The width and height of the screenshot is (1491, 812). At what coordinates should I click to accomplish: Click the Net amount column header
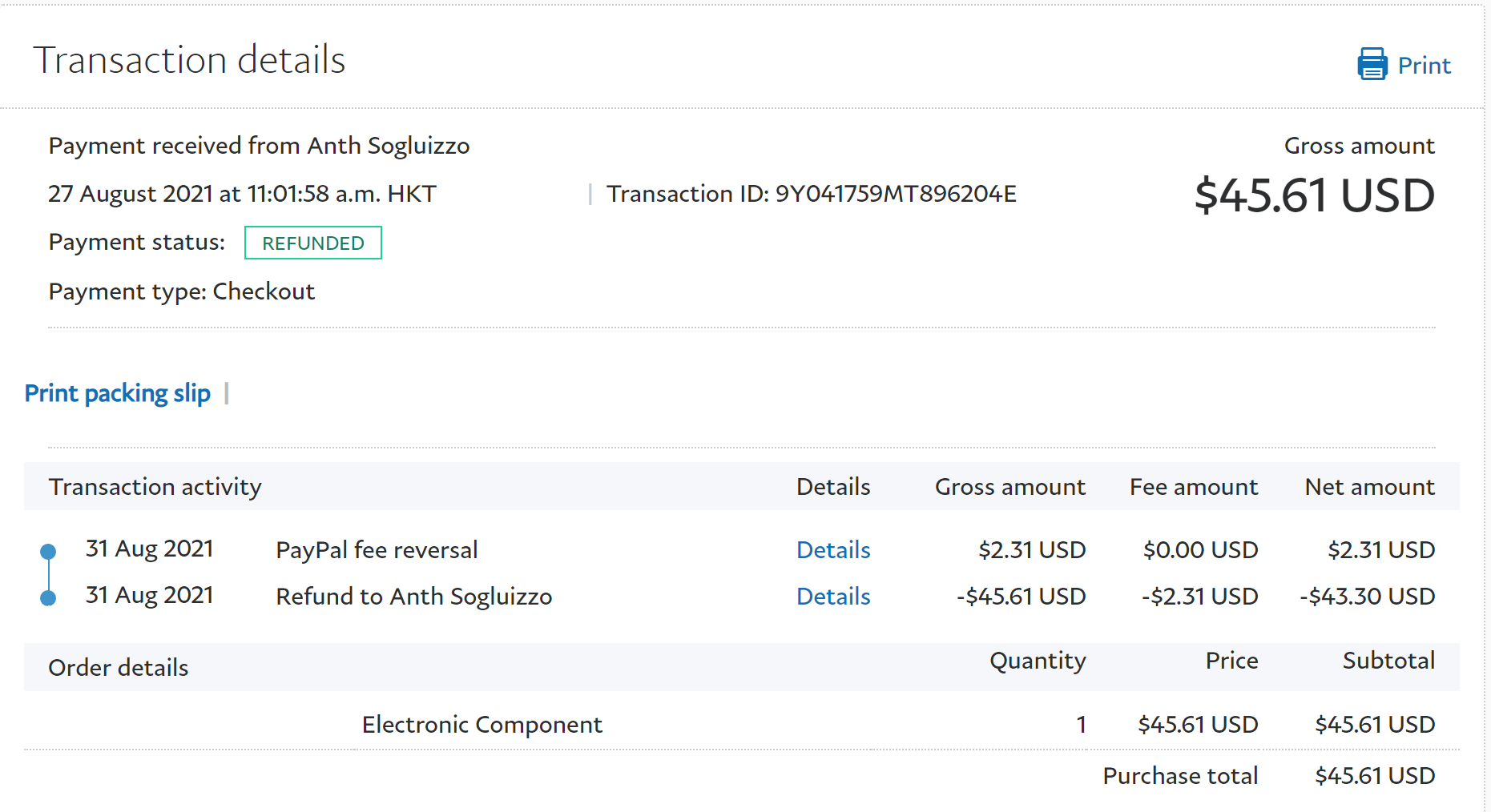(x=1369, y=487)
